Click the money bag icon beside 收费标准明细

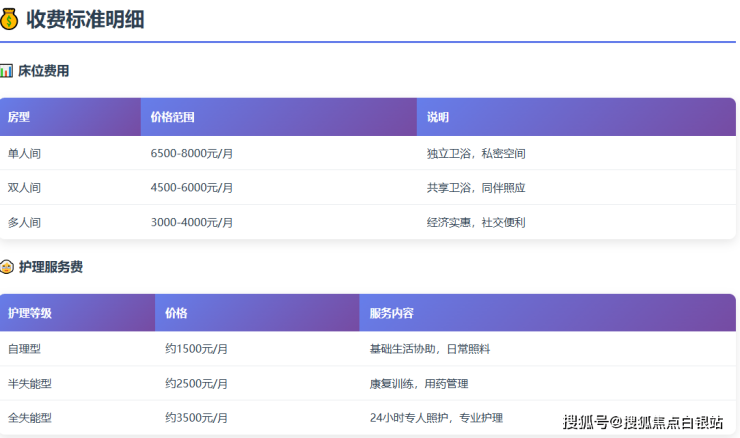10,18
